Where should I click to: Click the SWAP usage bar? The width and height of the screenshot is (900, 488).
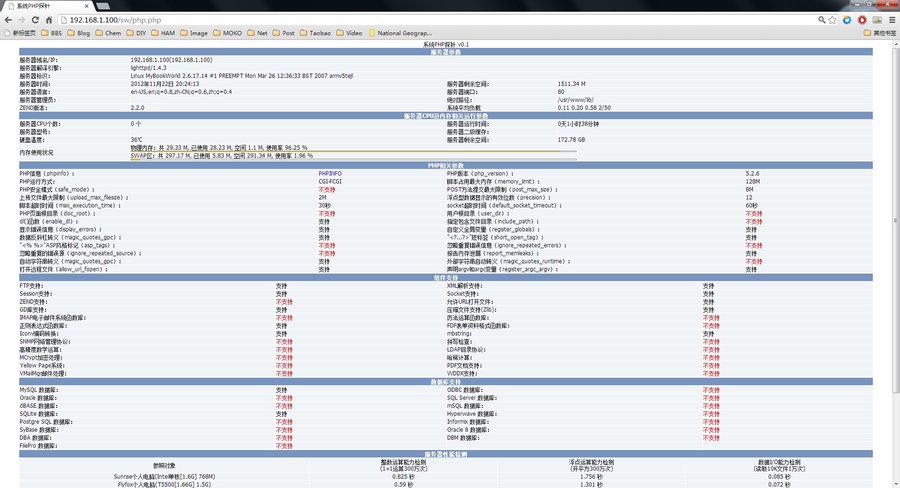pos(354,159)
